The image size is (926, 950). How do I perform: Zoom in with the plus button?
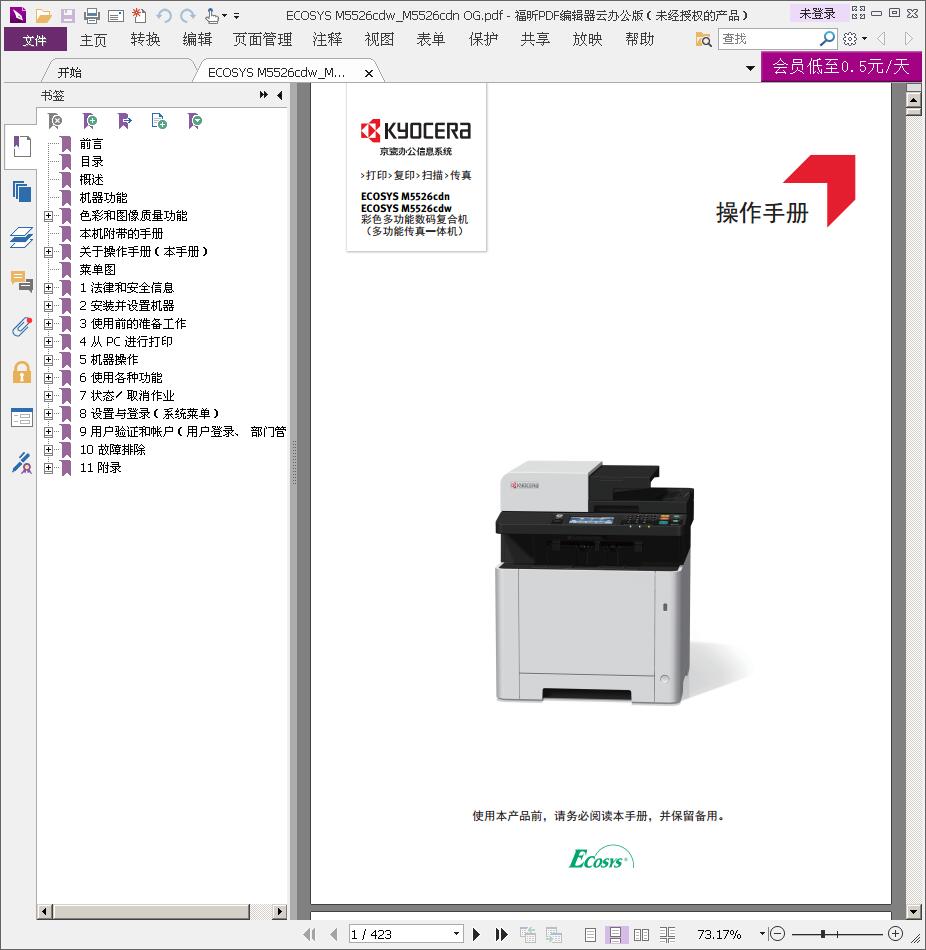click(895, 934)
